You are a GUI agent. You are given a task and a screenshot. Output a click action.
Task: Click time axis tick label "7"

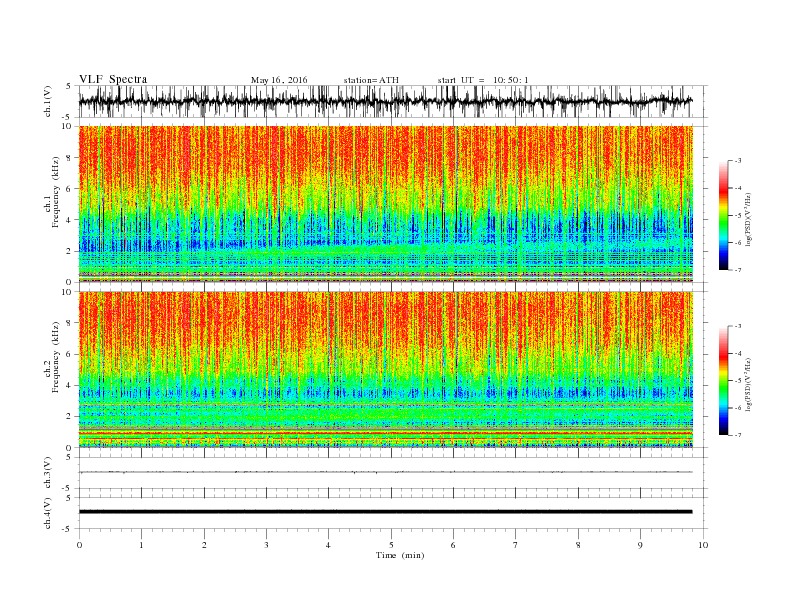point(516,545)
